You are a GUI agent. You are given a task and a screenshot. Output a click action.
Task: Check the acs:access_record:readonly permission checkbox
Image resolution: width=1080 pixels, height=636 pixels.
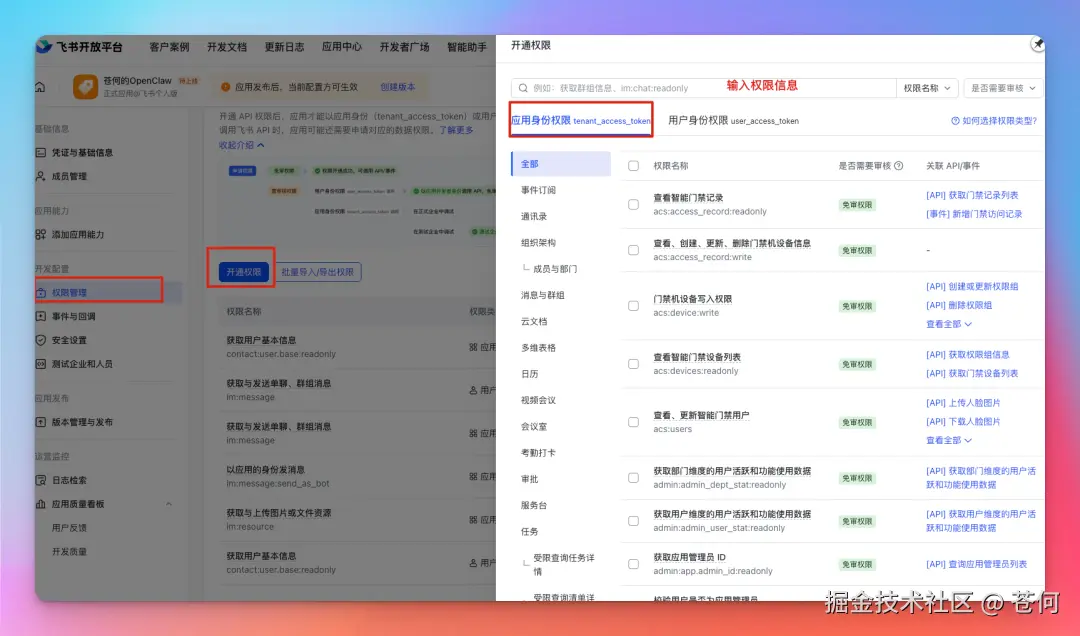click(633, 205)
